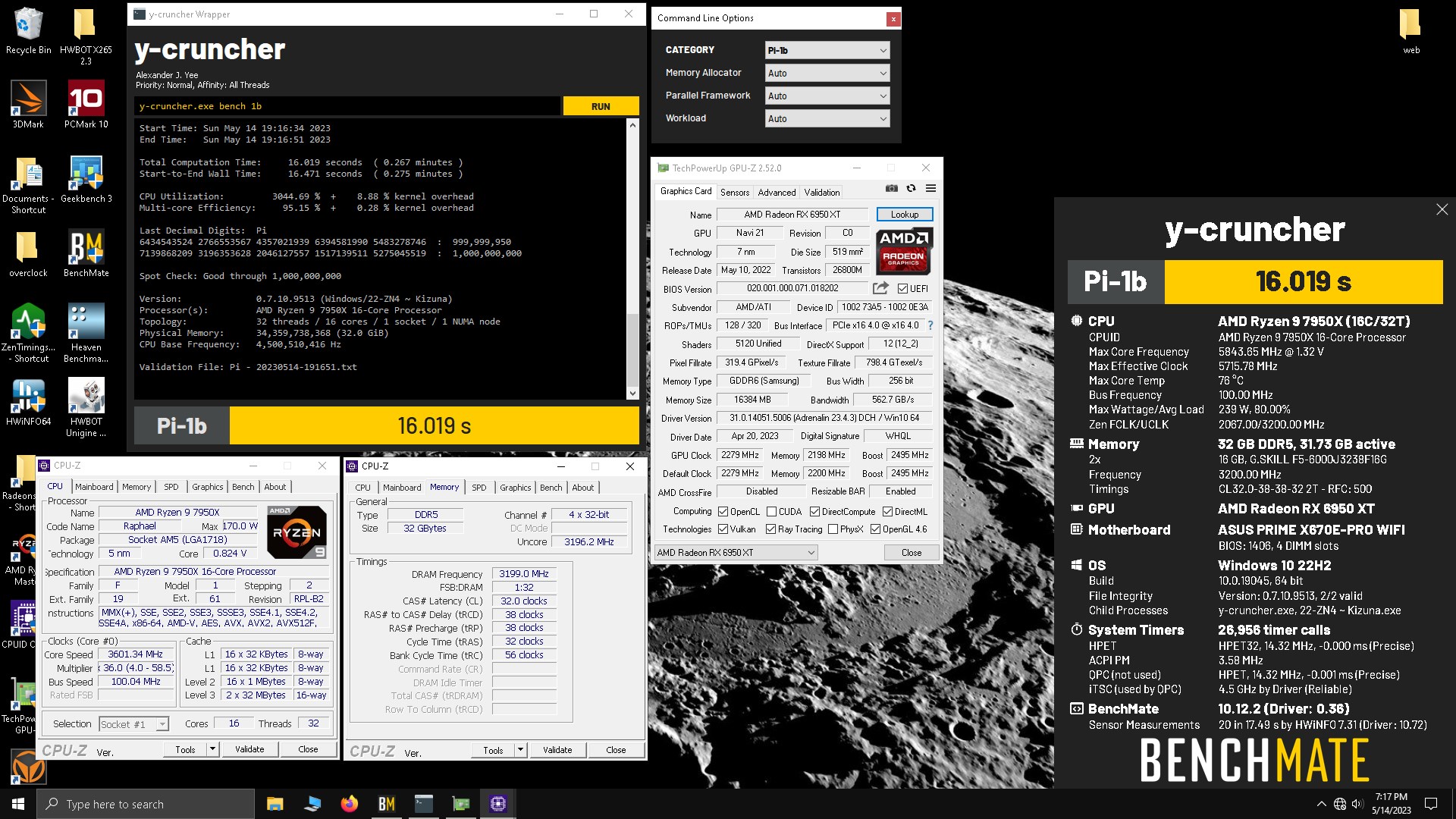Click GPU-Z refresh icon
Image resolution: width=1456 pixels, height=819 pixels.
point(912,188)
